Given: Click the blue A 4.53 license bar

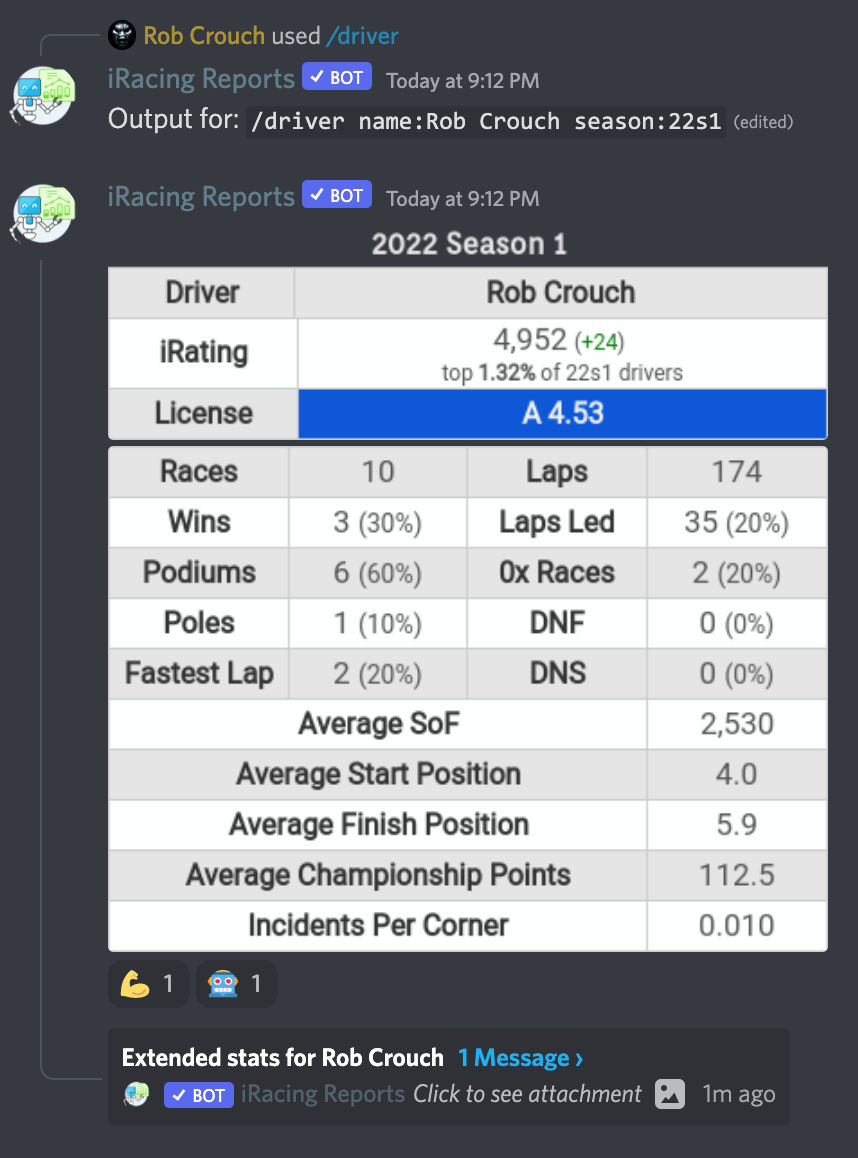Looking at the screenshot, I should pyautogui.click(x=562, y=414).
